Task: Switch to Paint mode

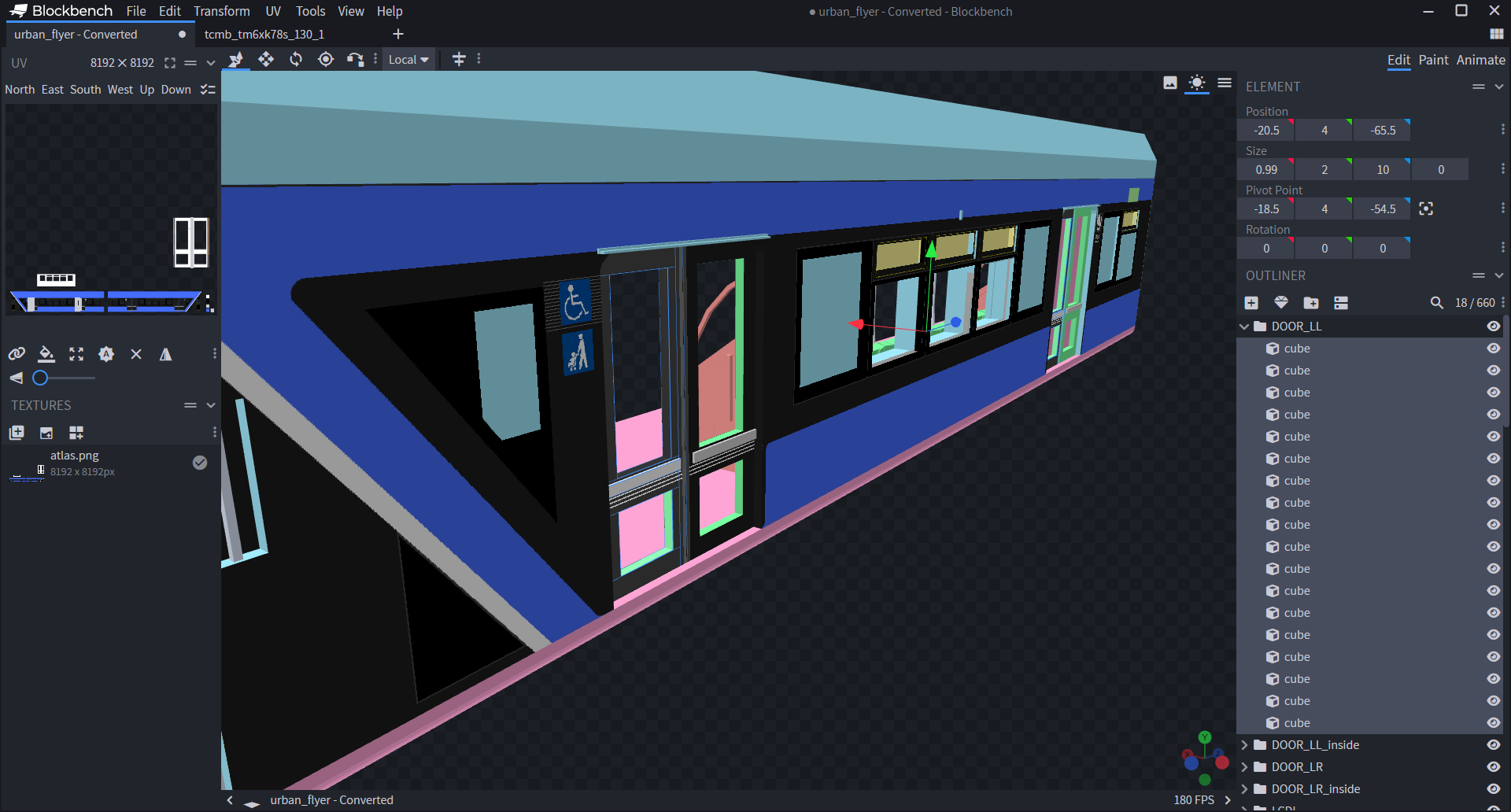Action: [x=1433, y=60]
